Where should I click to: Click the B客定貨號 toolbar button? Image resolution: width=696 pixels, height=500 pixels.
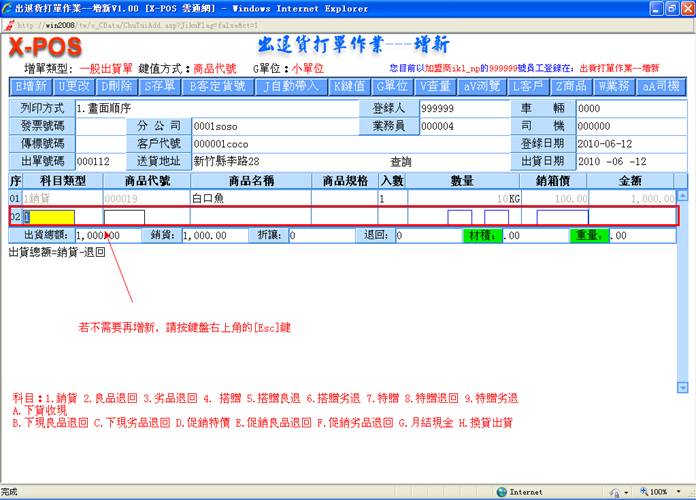pyautogui.click(x=217, y=87)
